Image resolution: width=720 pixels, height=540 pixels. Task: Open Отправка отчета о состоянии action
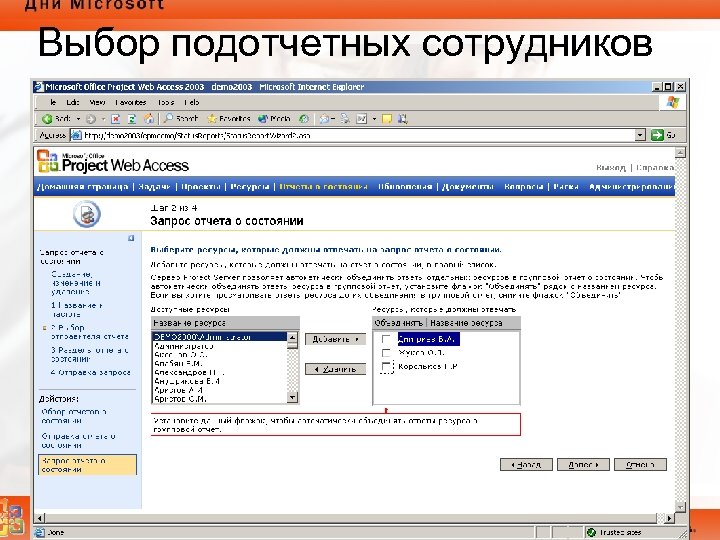click(x=78, y=440)
